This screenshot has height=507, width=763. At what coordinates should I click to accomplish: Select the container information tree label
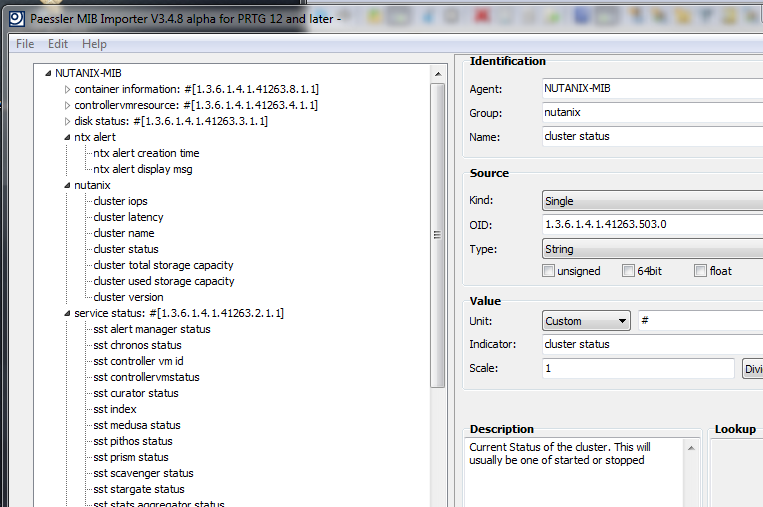point(197,90)
